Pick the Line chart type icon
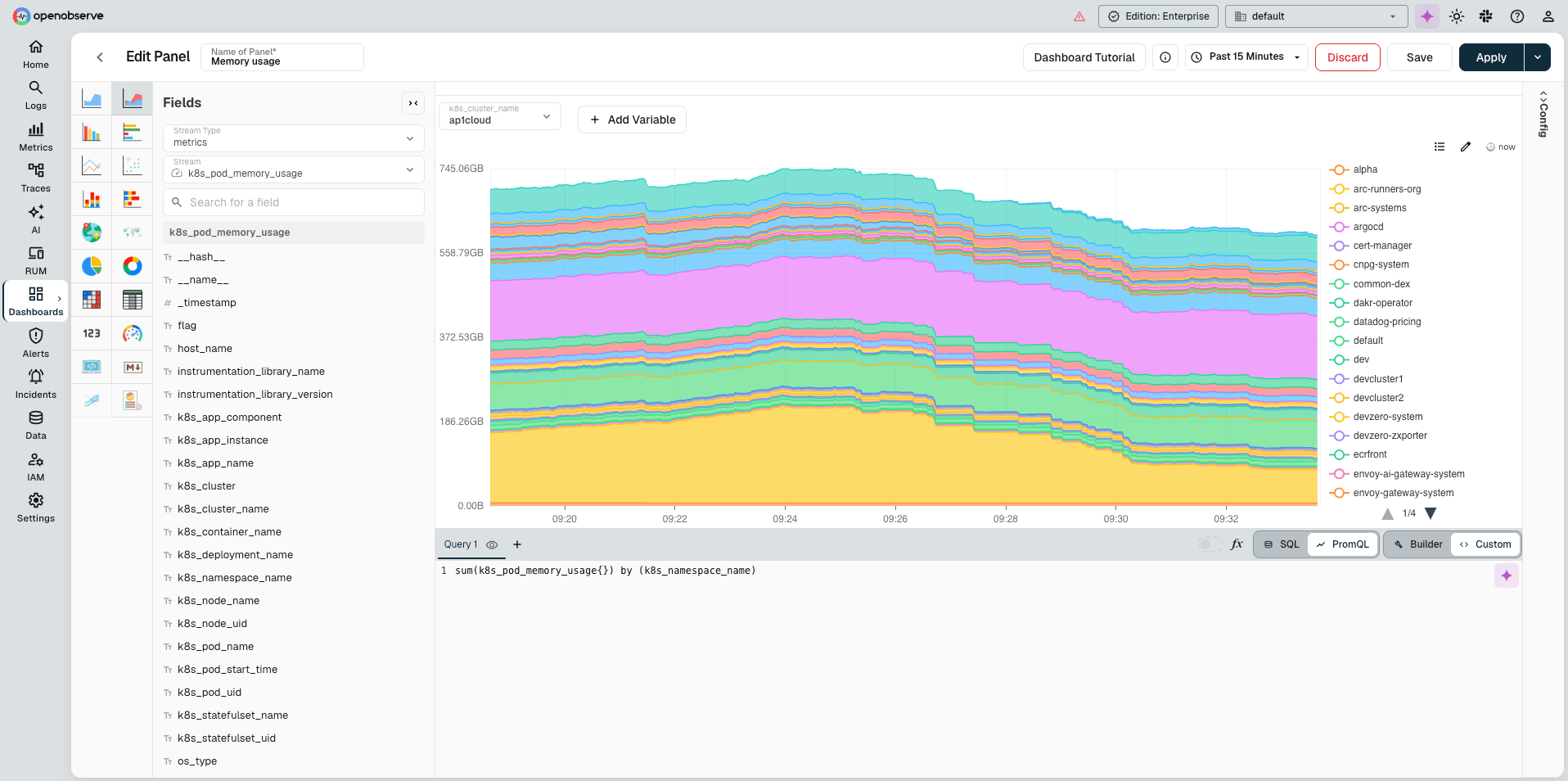This screenshot has height=781, width=1568. (92, 165)
